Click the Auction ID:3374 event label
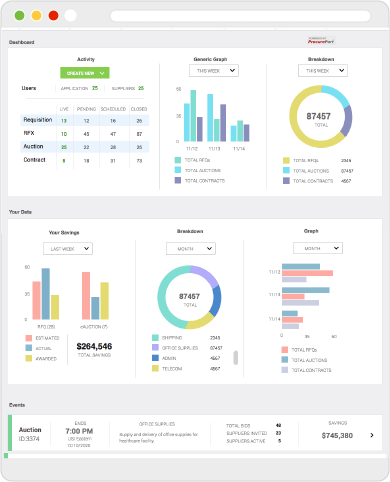The width and height of the screenshot is (390, 482). tap(30, 434)
